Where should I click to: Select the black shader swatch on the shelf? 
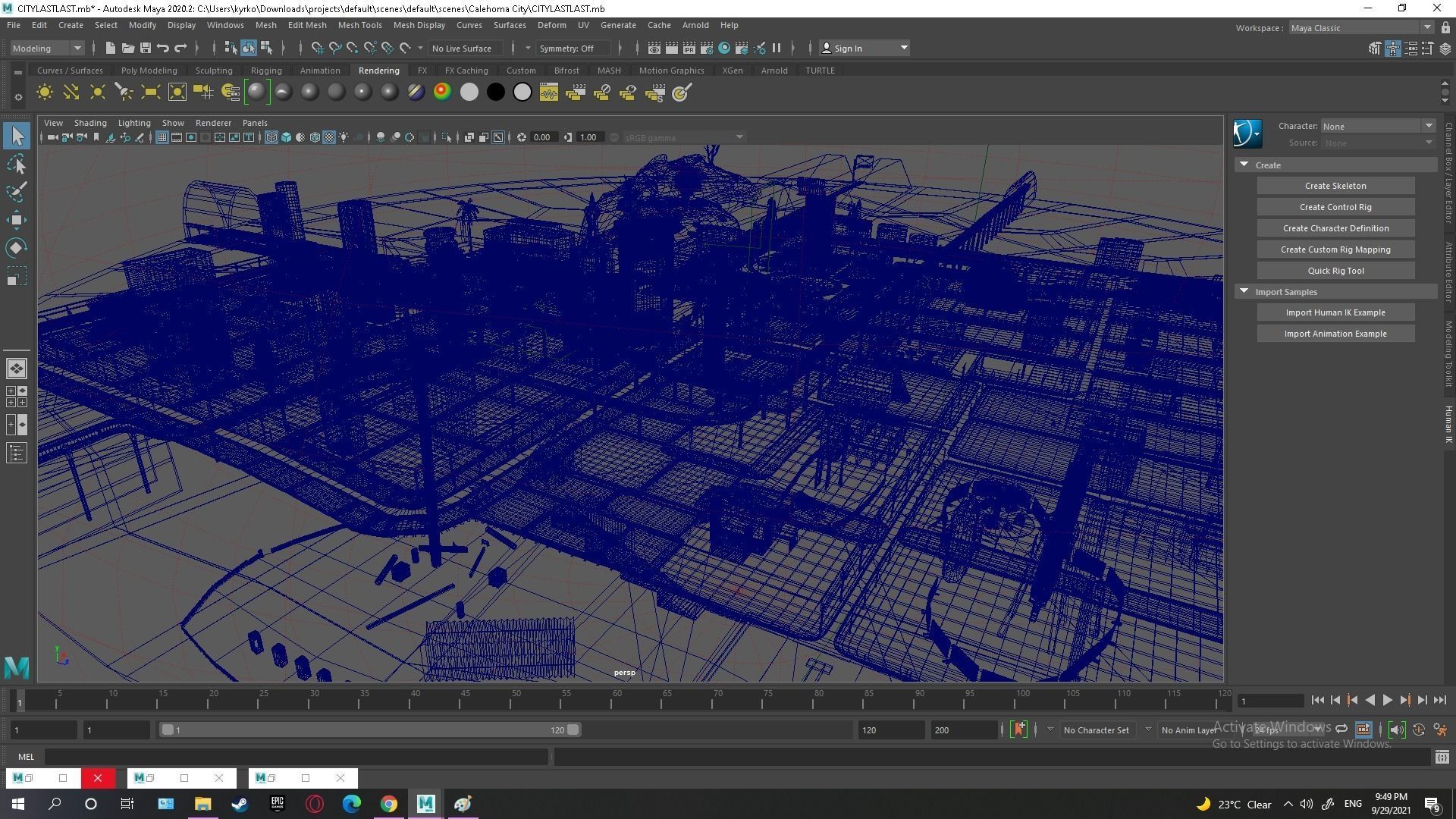pos(495,93)
